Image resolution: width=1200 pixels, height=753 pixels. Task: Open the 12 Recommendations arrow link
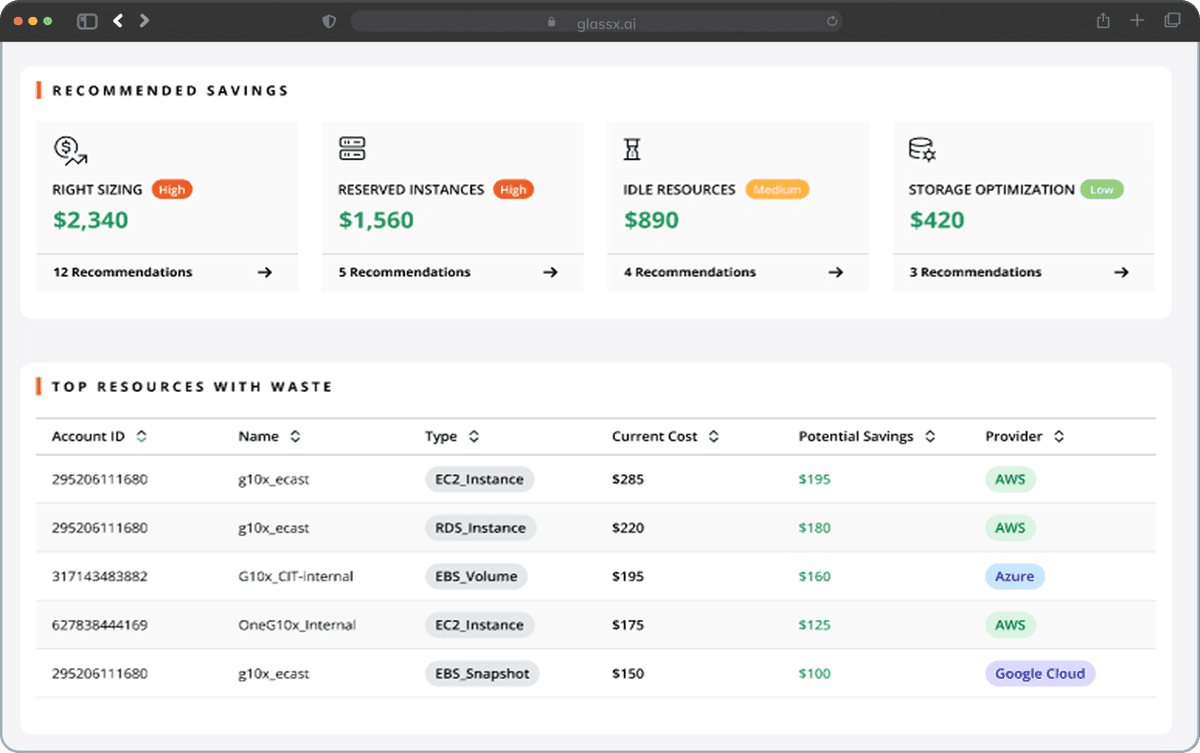pyautogui.click(x=264, y=272)
